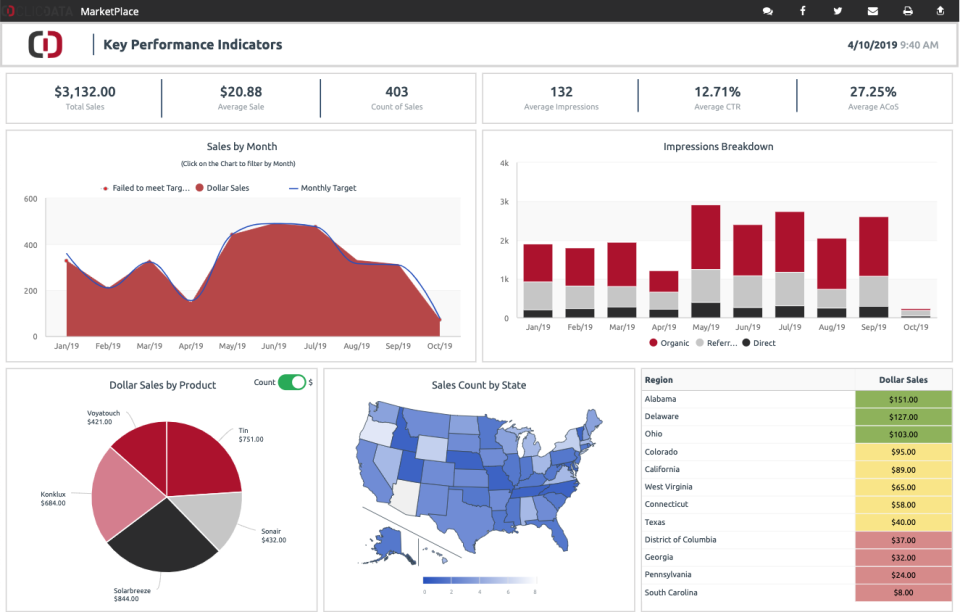This screenshot has width=960, height=612.
Task: Toggle Count/$ switch on product chart
Action: tap(292, 382)
